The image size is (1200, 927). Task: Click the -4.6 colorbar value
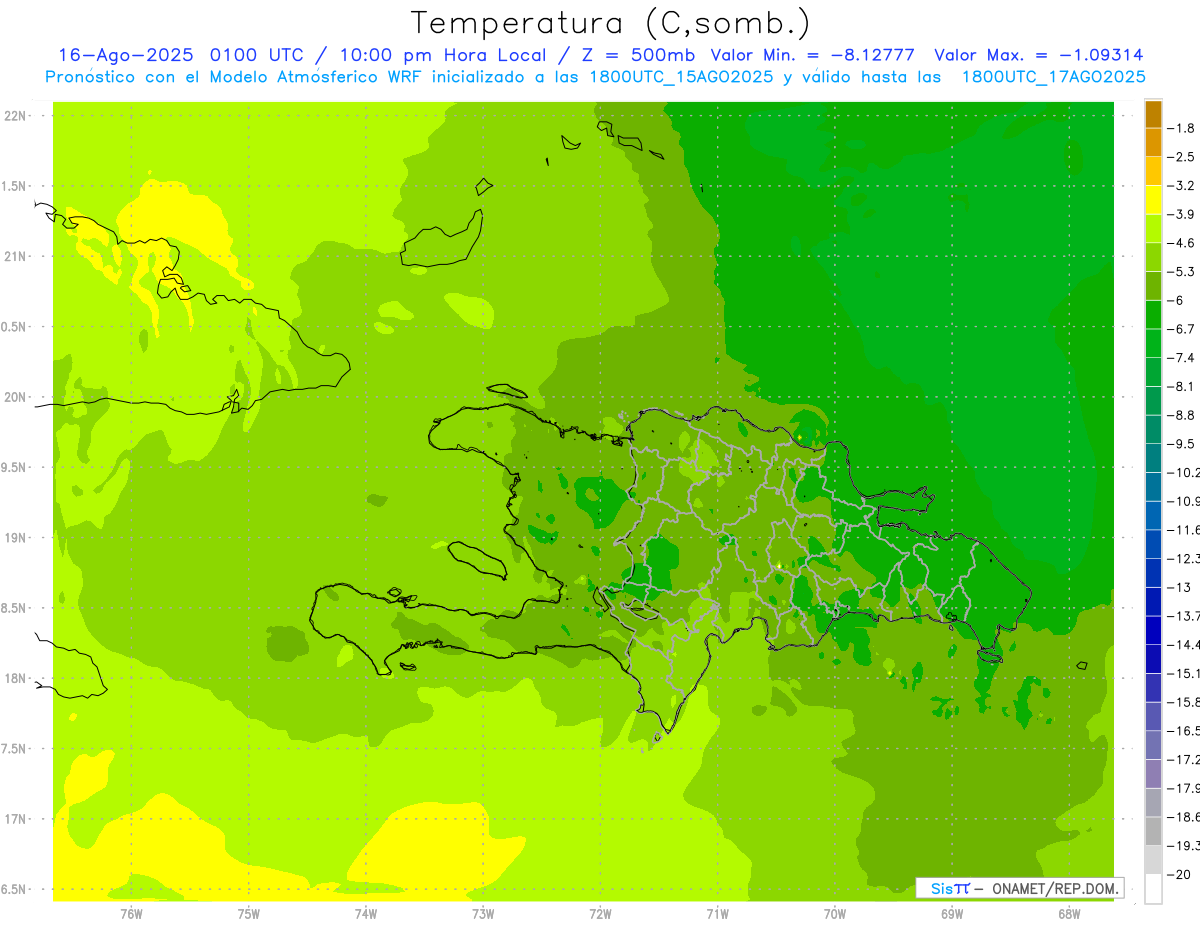[1182, 243]
